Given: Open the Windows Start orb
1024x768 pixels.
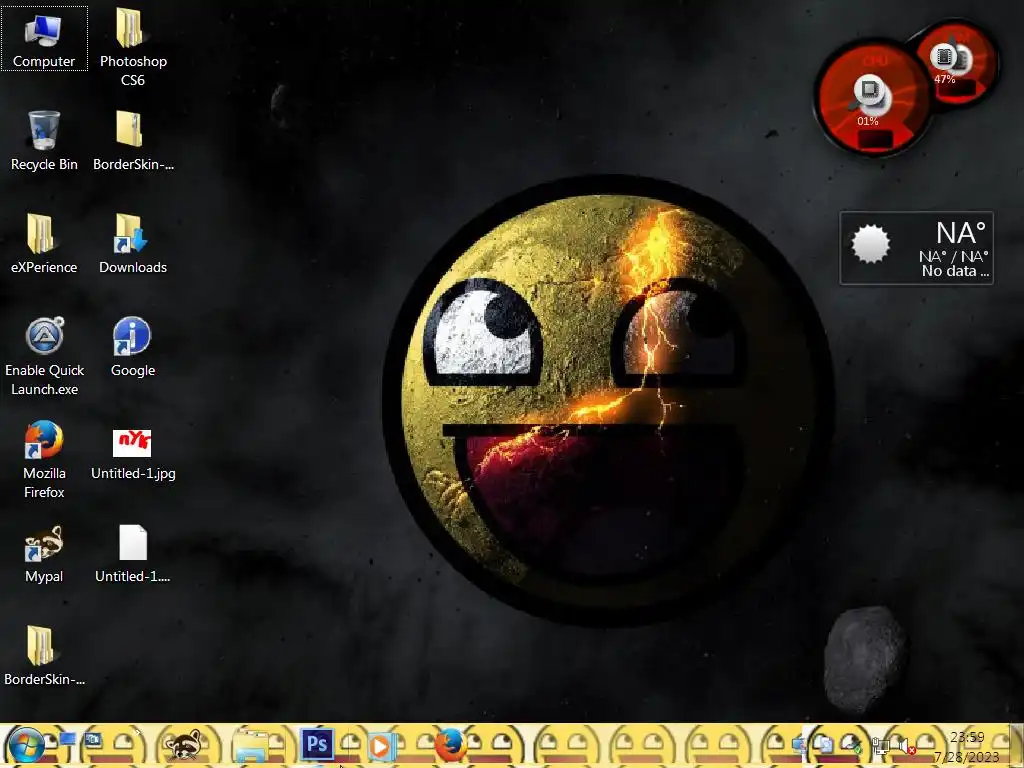Looking at the screenshot, I should pos(27,746).
